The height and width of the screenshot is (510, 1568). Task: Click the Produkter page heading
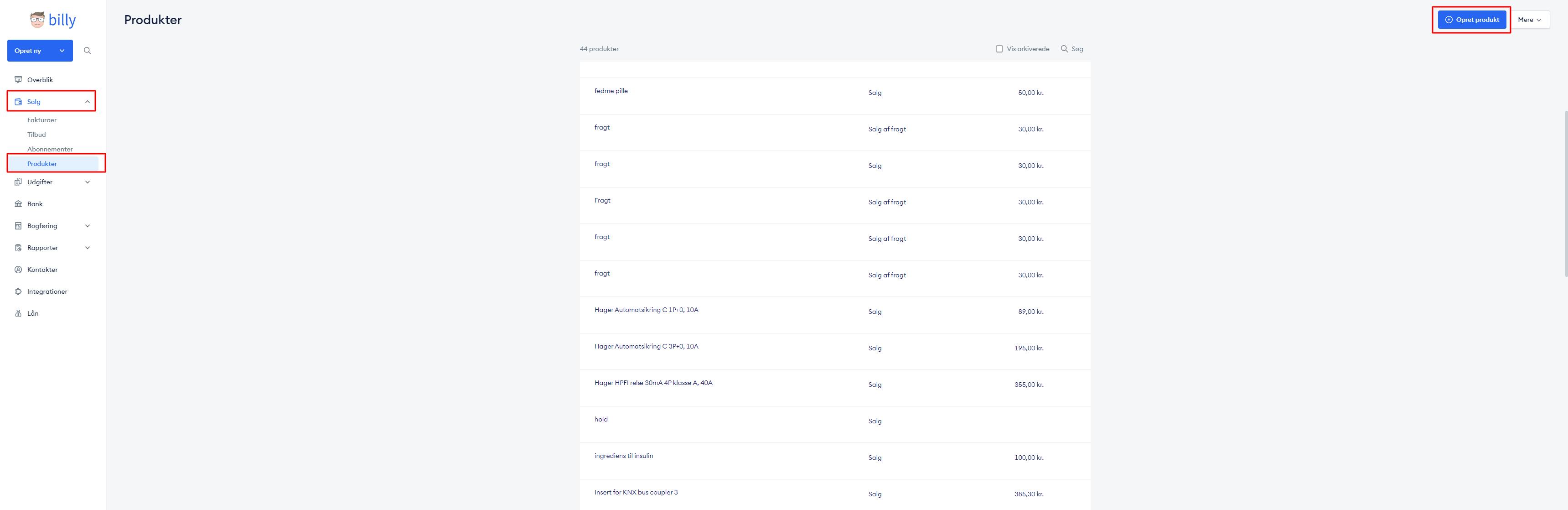coord(153,20)
